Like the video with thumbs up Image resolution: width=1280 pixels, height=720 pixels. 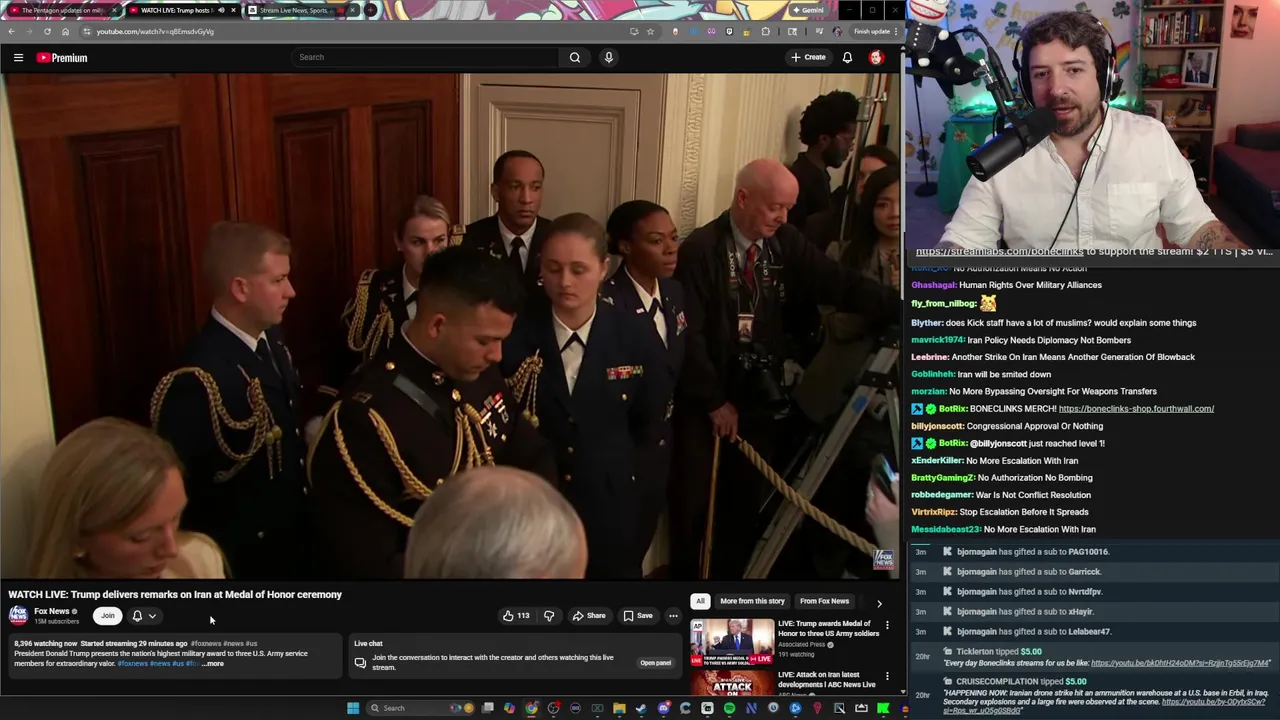pyautogui.click(x=515, y=616)
